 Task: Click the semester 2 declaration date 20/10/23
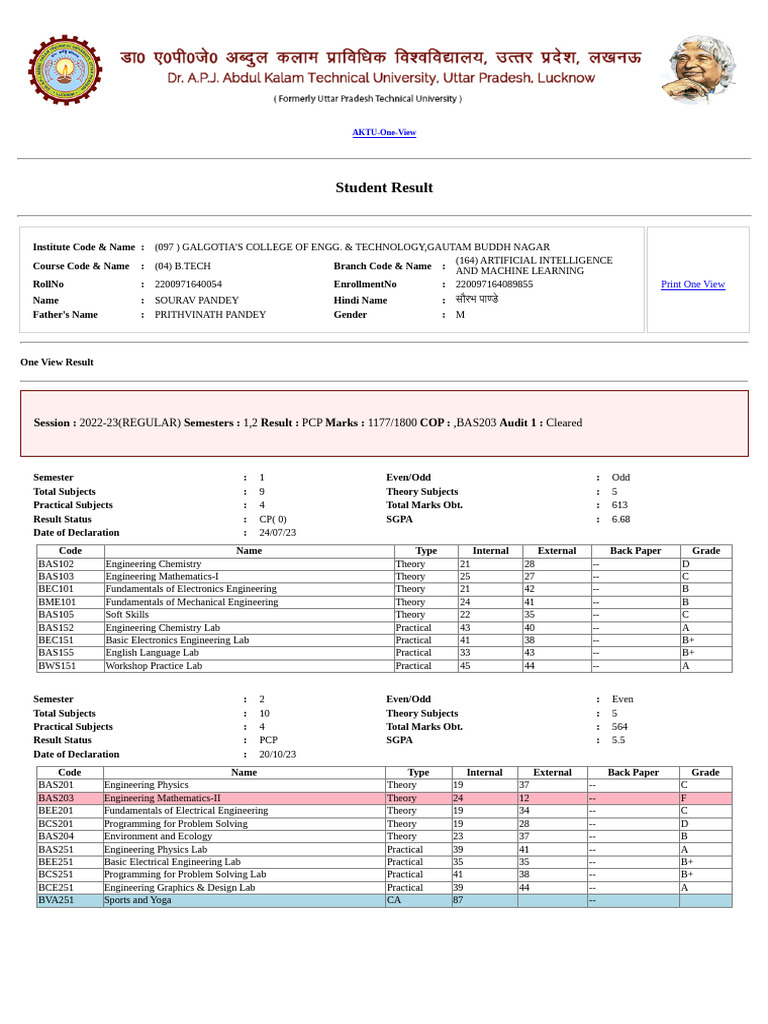pos(278,754)
